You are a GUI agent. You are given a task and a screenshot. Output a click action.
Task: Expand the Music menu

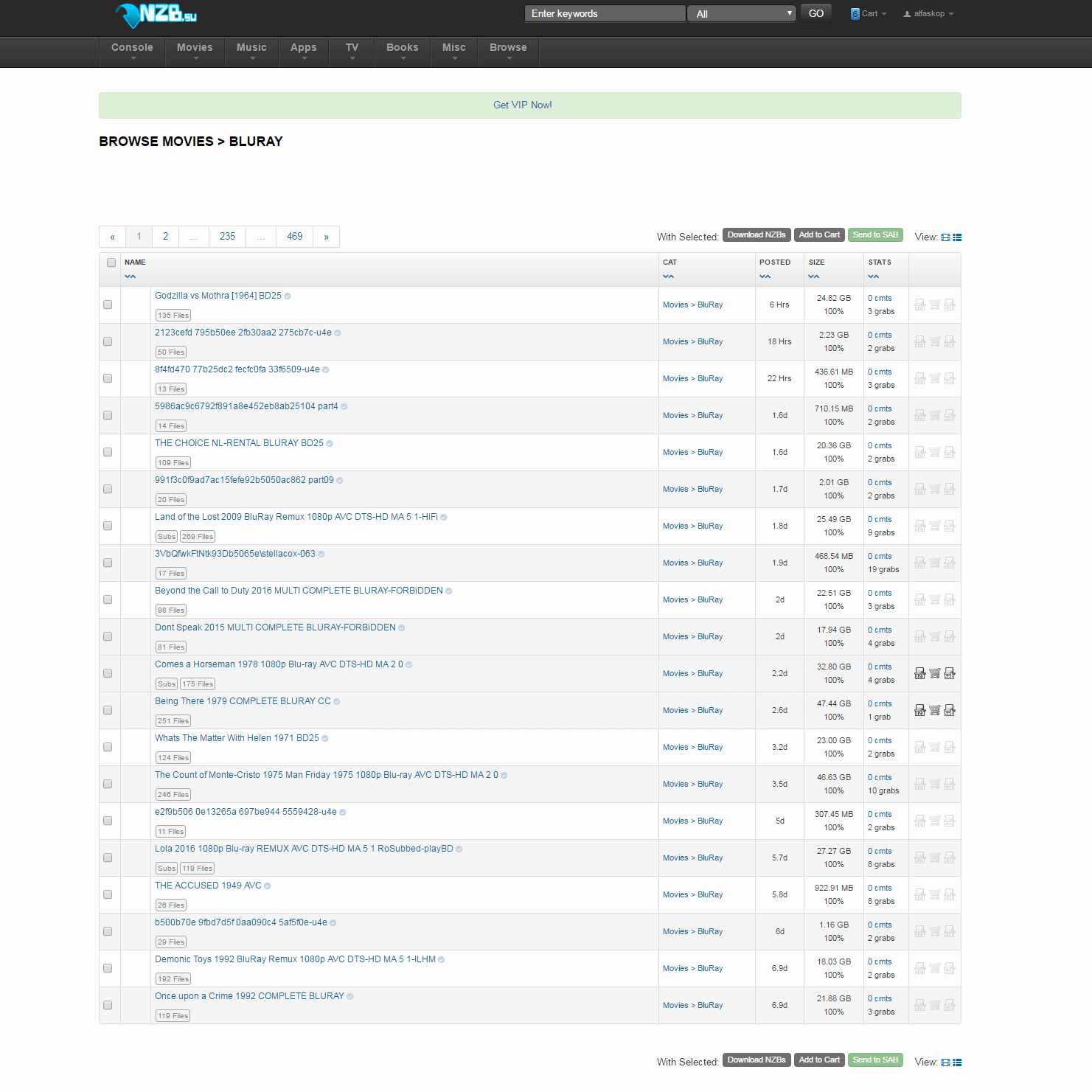[251, 52]
